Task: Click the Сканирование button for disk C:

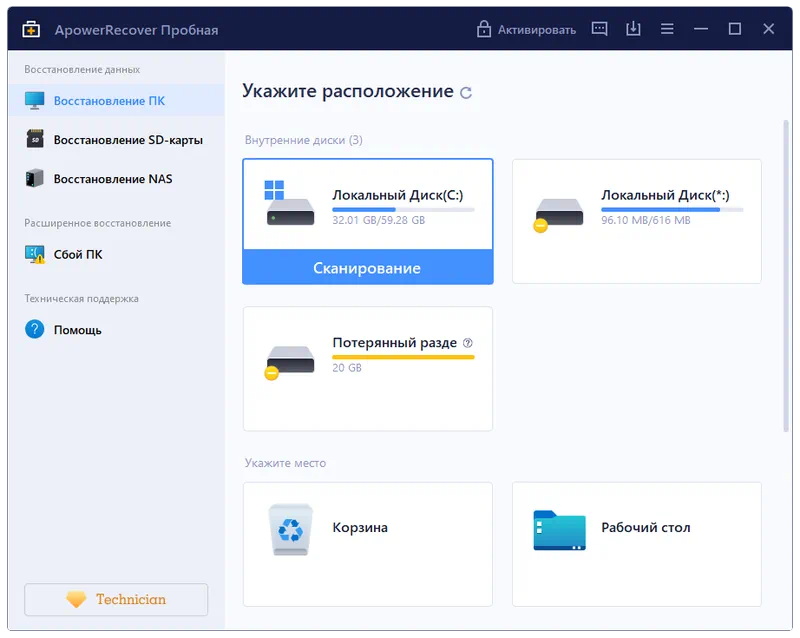Action: click(x=368, y=267)
